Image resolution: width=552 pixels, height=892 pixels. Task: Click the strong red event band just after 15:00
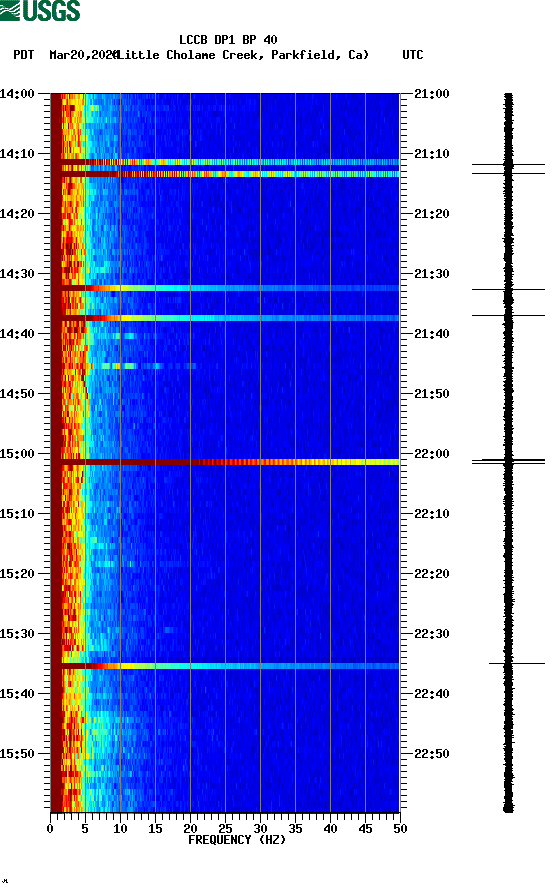pyautogui.click(x=225, y=462)
